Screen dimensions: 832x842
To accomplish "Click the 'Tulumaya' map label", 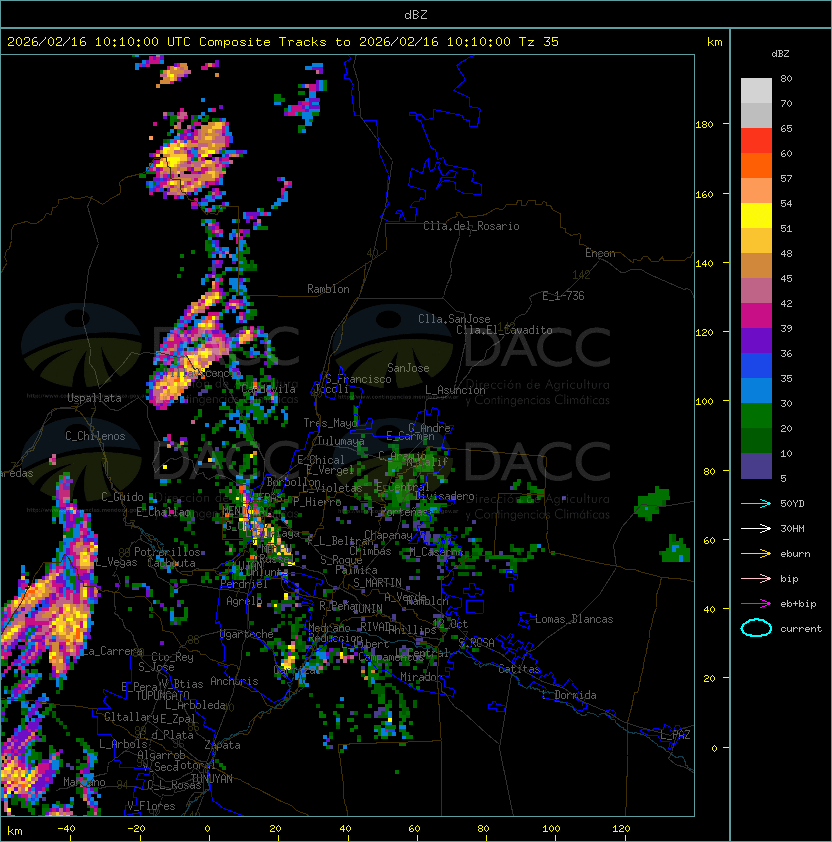I will point(341,441).
